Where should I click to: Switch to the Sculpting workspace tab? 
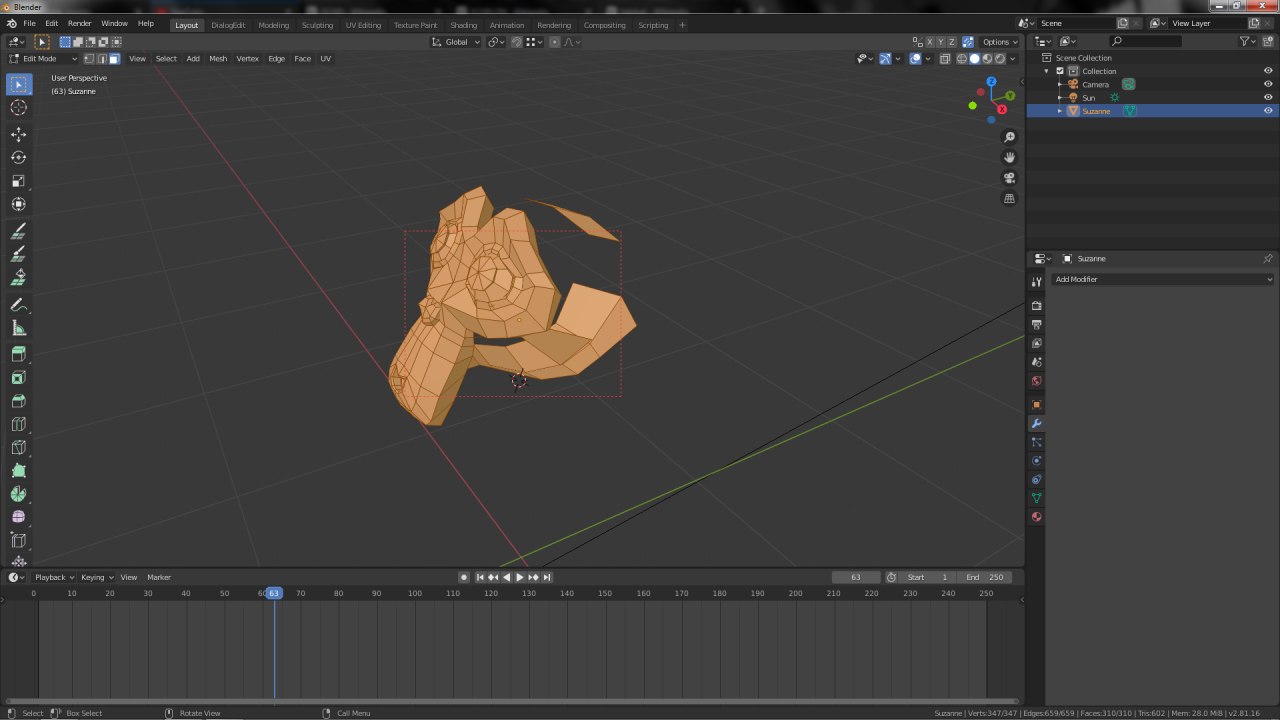[317, 25]
